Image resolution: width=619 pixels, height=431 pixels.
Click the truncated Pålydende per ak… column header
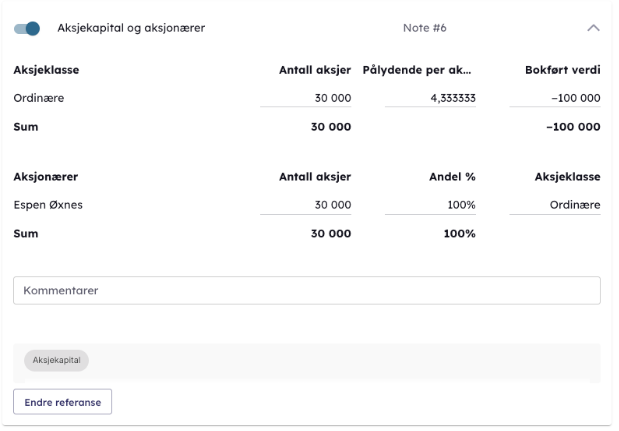pos(417,71)
